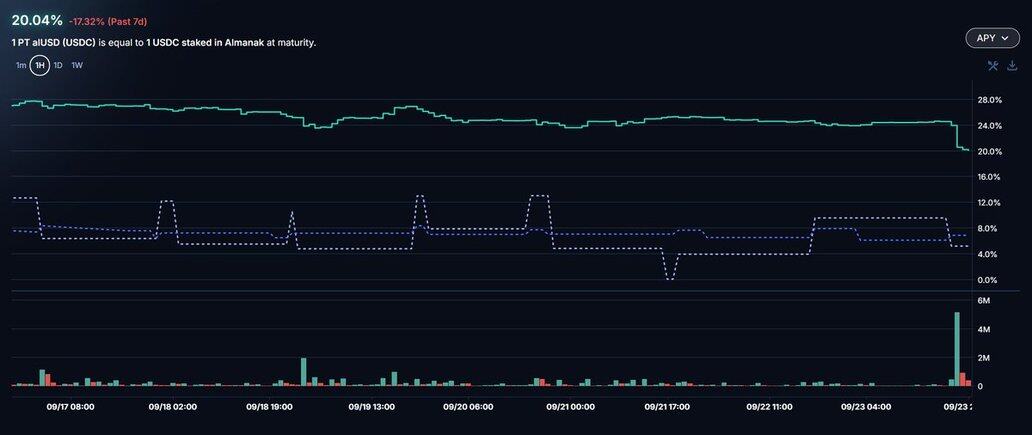Click the 20.04% current APY value
Viewport: 1032px width, 435px height.
(x=37, y=20)
